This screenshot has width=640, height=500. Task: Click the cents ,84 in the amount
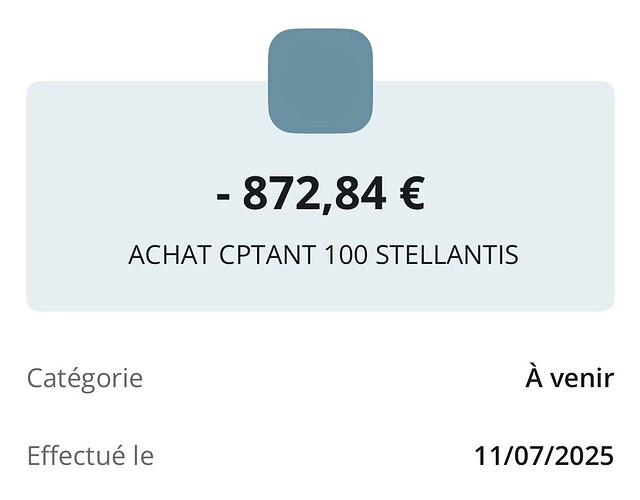[353, 195]
